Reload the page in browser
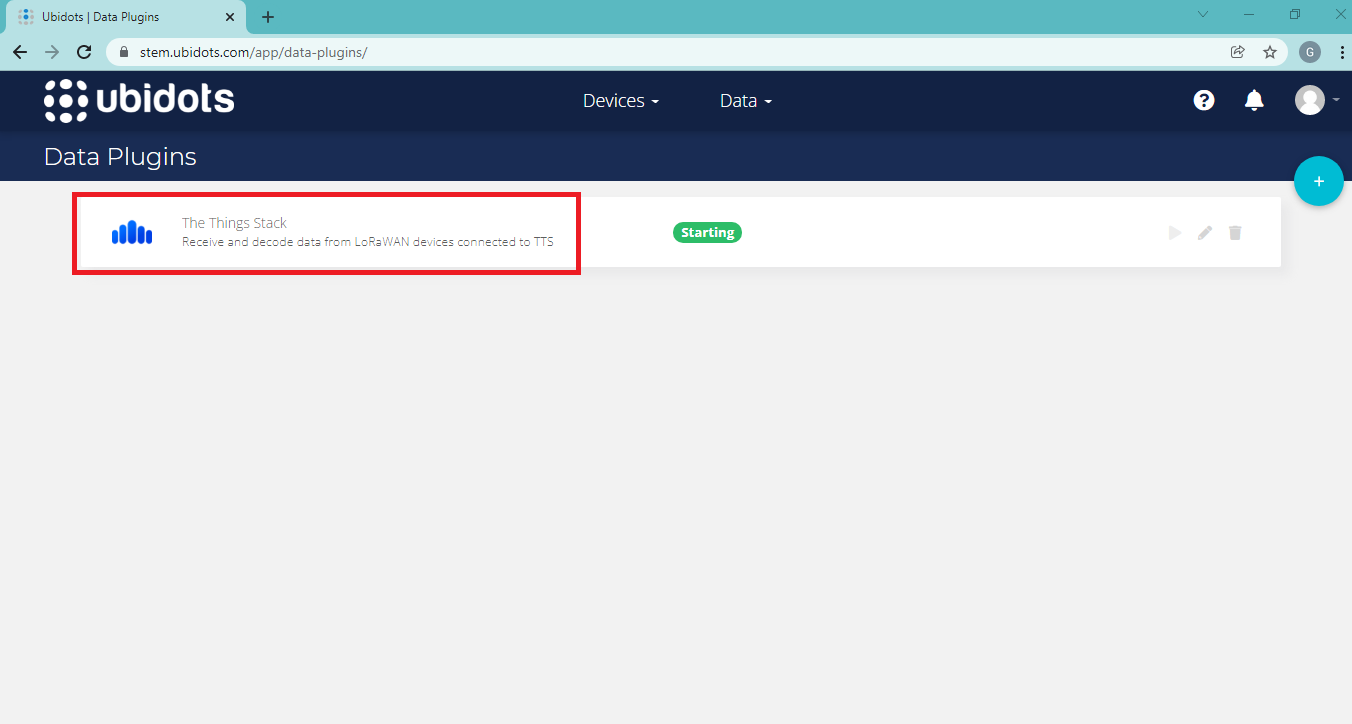The height and width of the screenshot is (724, 1352). pos(84,52)
